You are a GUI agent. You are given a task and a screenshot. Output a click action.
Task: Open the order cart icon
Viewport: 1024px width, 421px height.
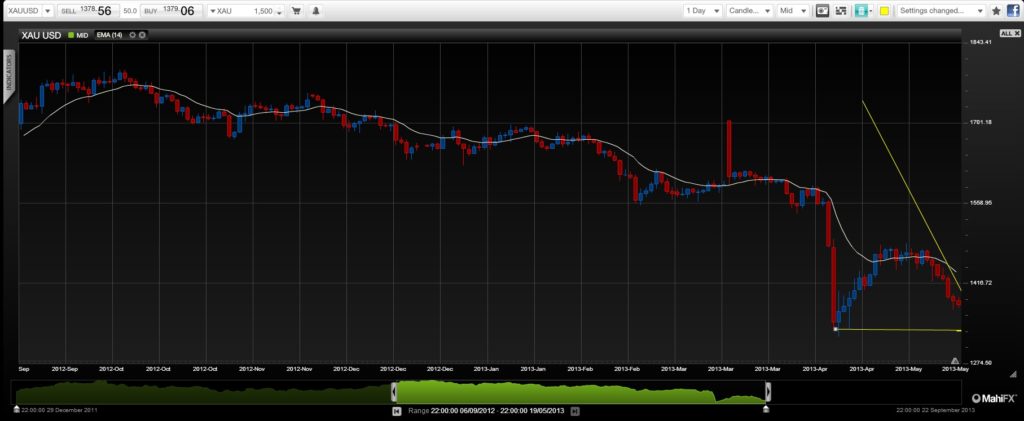[296, 10]
